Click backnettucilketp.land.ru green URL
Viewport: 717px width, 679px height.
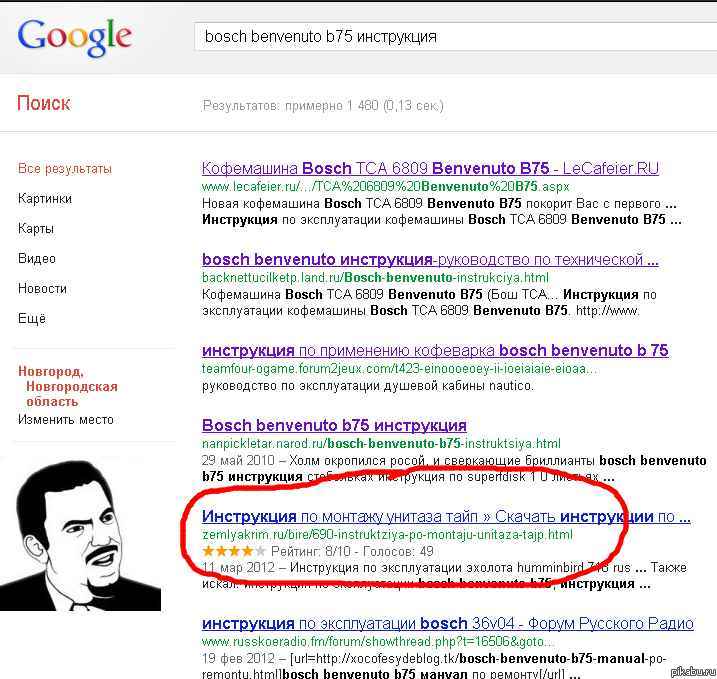[375, 278]
